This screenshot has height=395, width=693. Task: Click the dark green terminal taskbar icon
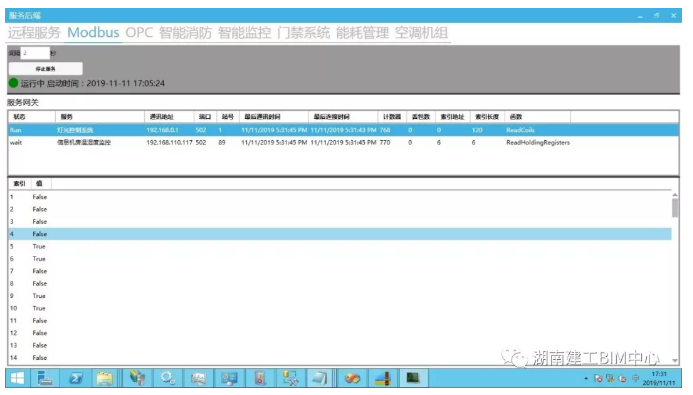(x=413, y=378)
